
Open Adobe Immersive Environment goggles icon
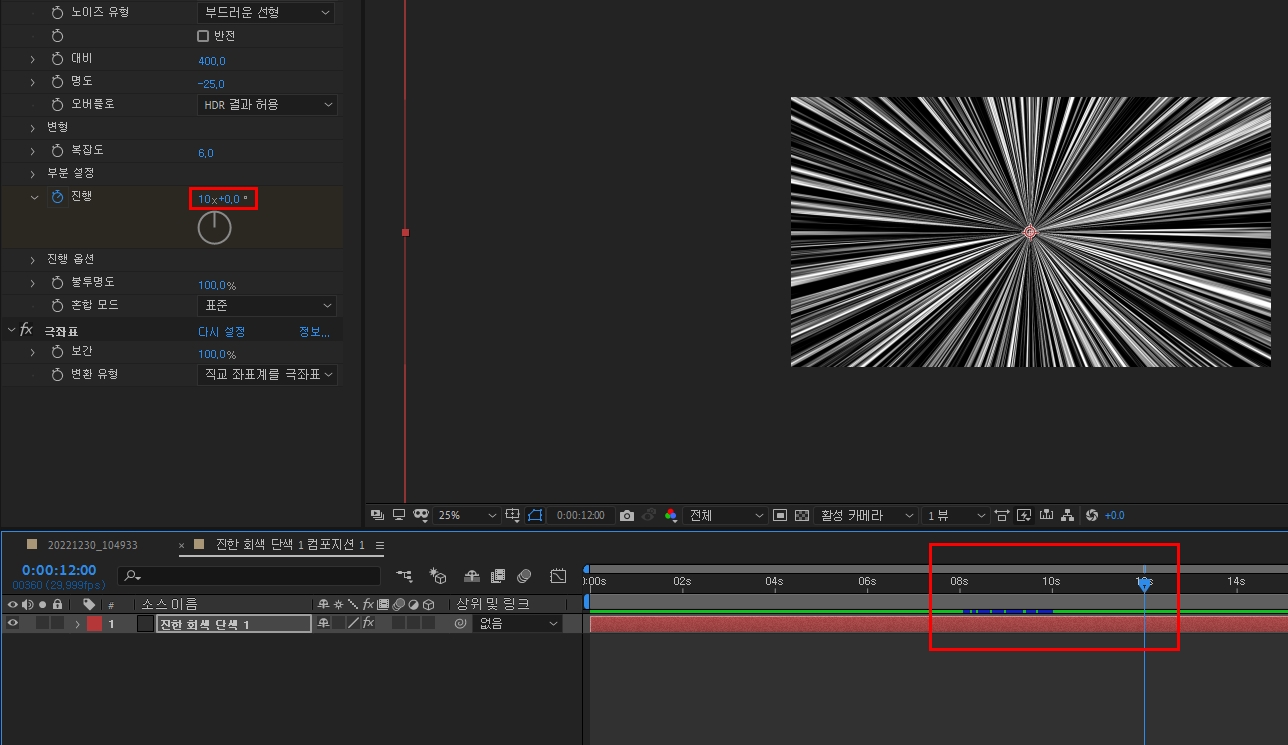pyautogui.click(x=421, y=515)
